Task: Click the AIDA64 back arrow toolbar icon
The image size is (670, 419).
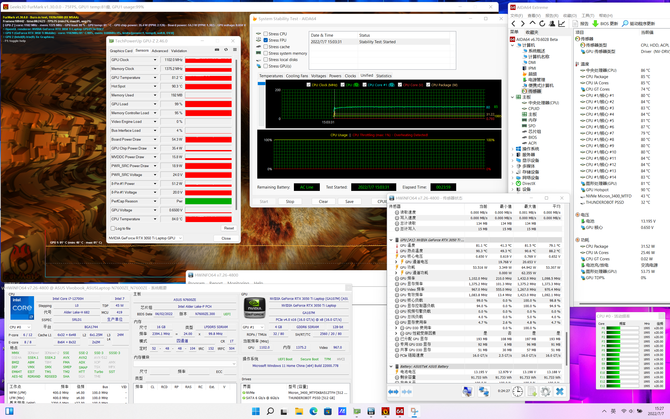Action: tap(515, 23)
